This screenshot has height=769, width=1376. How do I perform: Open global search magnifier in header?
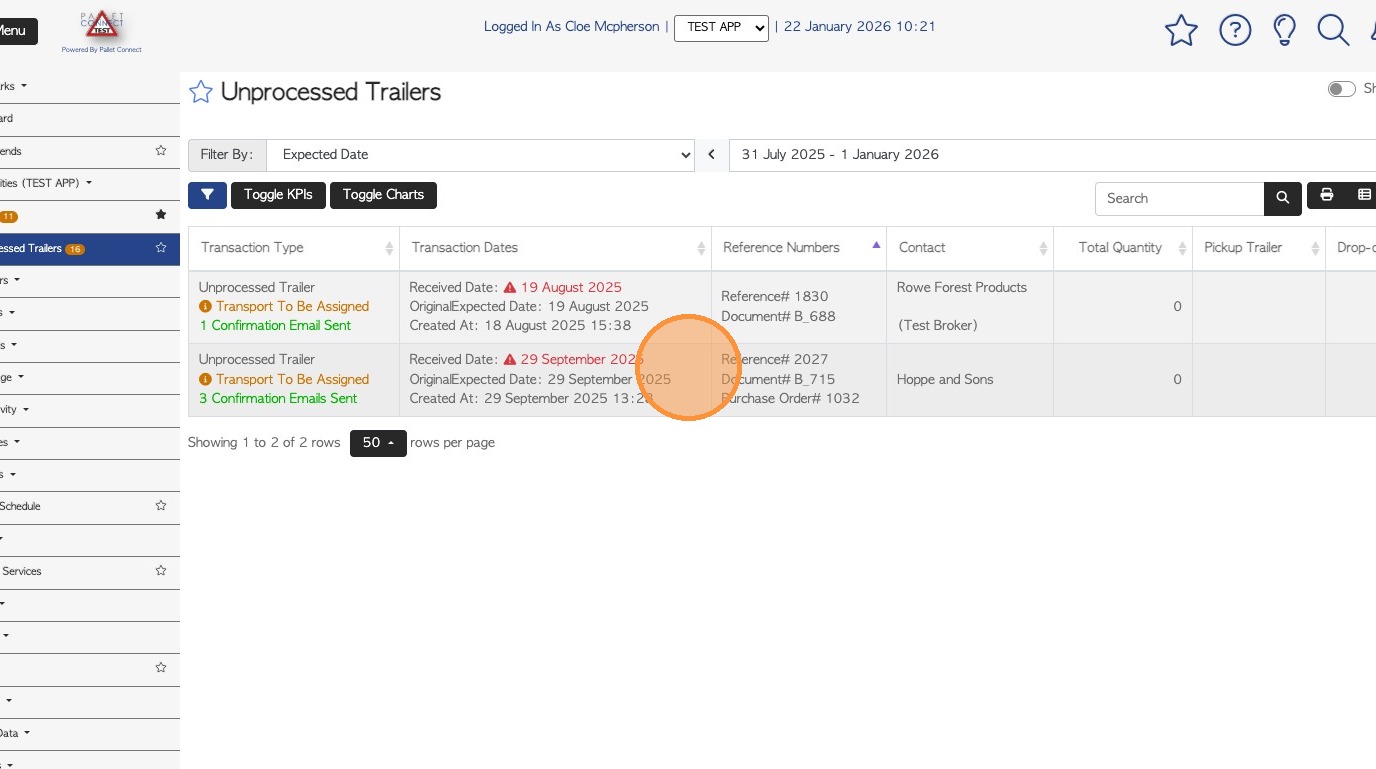coord(1333,30)
